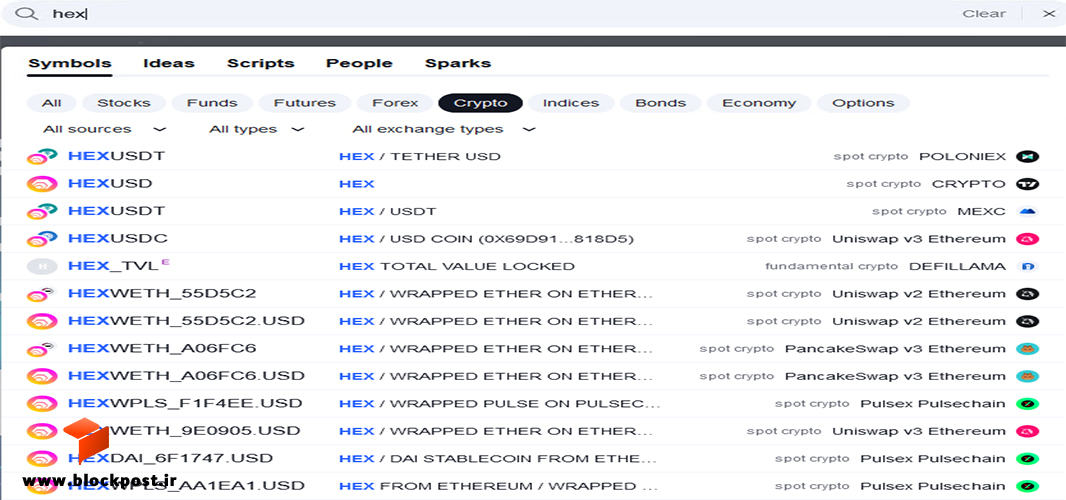The image size is (1066, 500).
Task: Filter results by Funds
Action: pos(212,103)
